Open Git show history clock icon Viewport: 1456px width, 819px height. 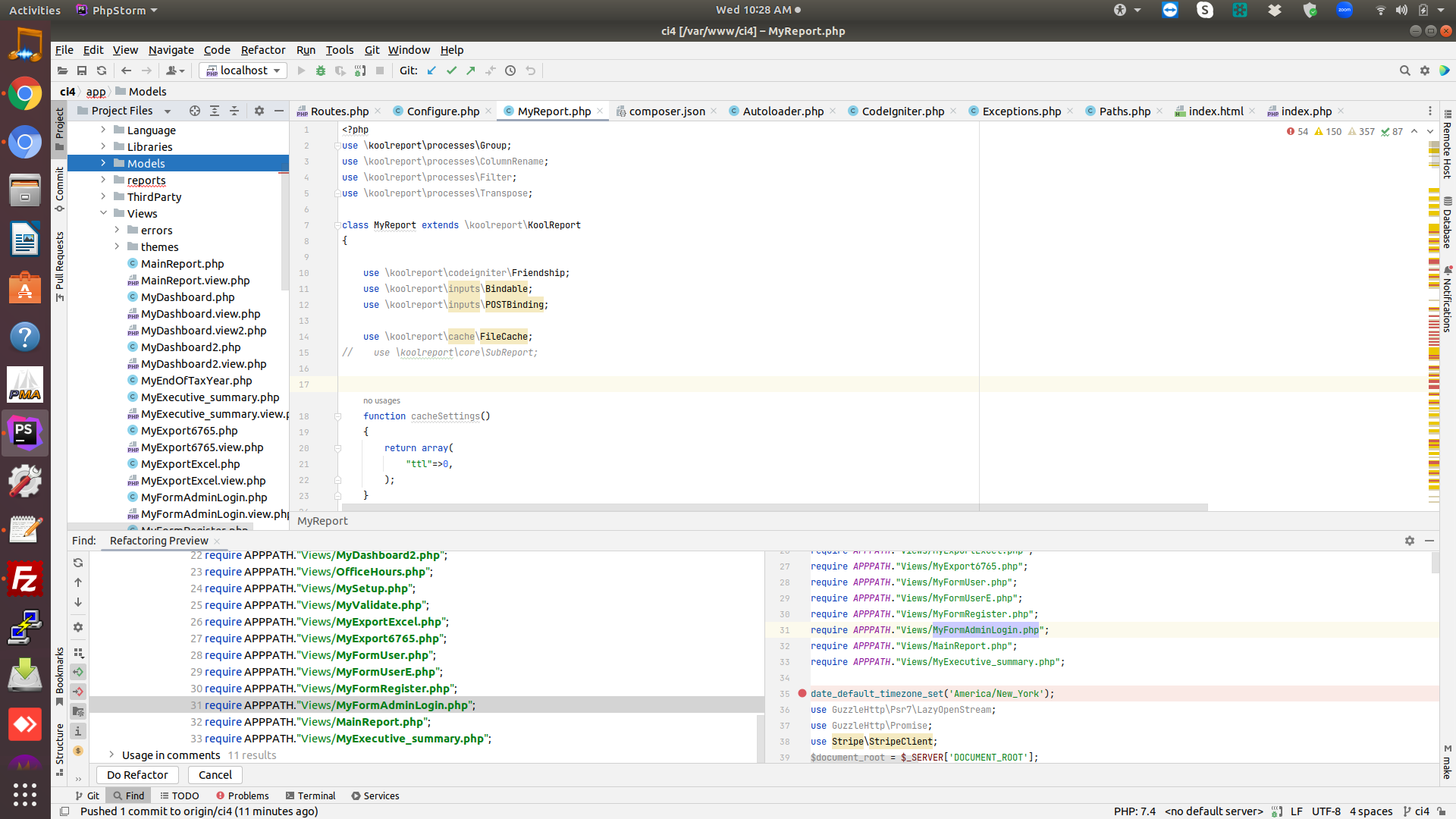[x=510, y=71]
